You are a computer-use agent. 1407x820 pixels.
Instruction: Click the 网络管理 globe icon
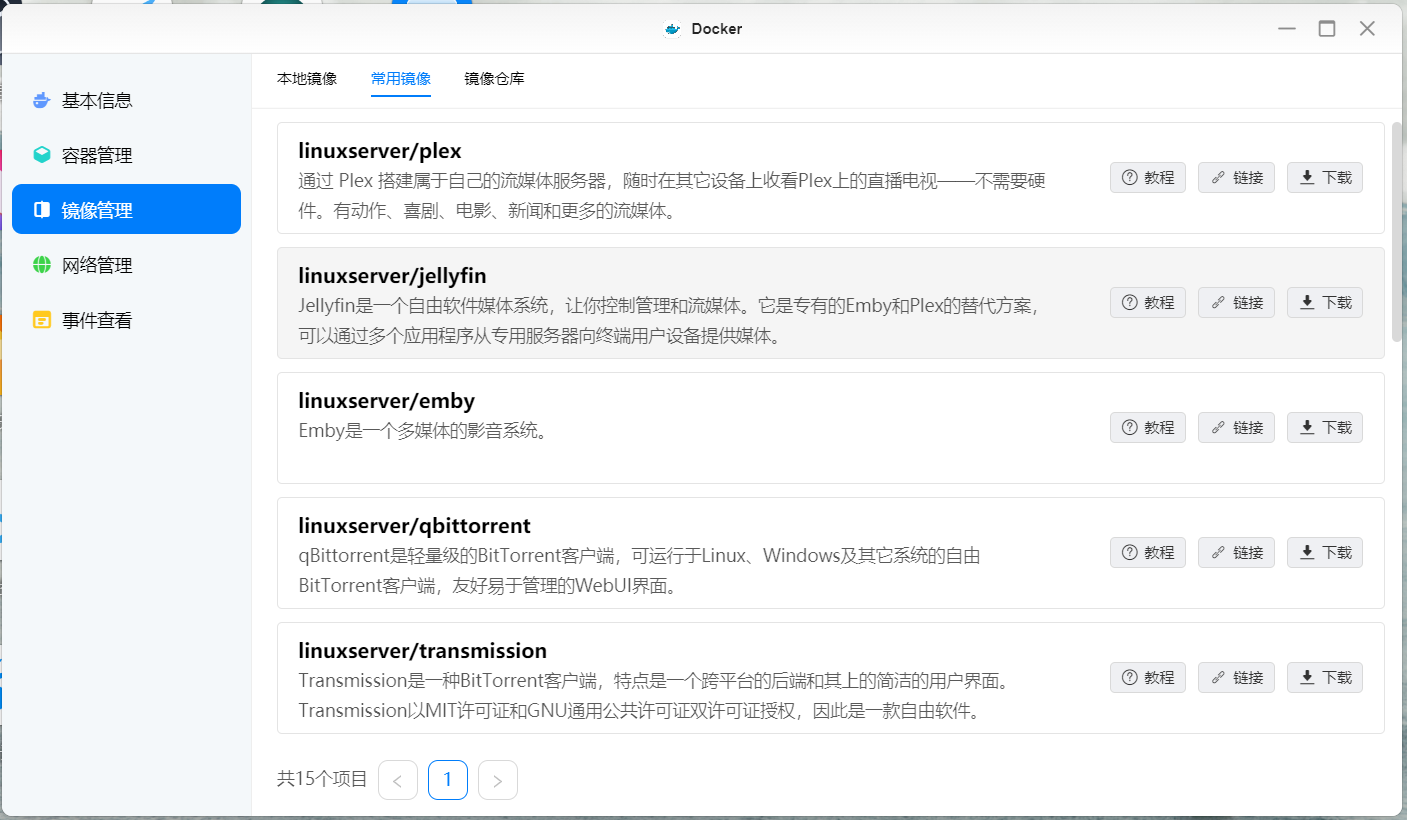click(x=41, y=265)
